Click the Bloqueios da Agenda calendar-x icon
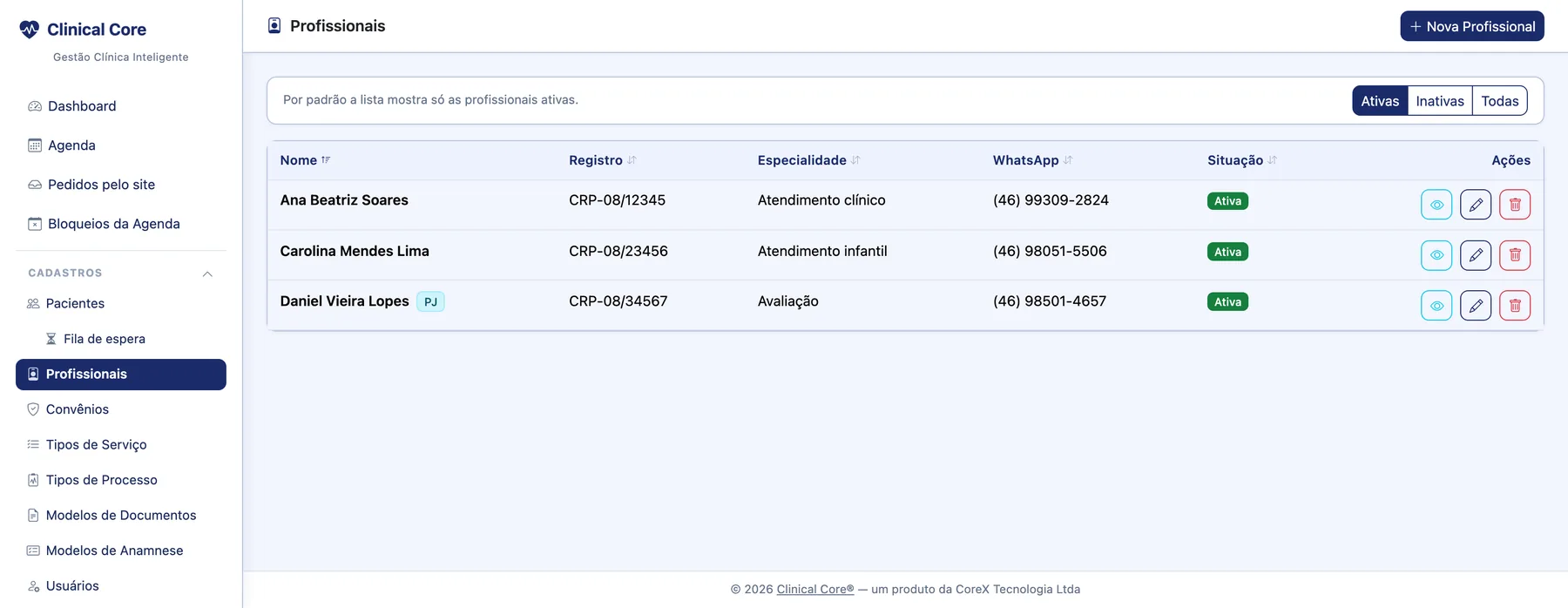The image size is (1568, 608). coord(35,224)
